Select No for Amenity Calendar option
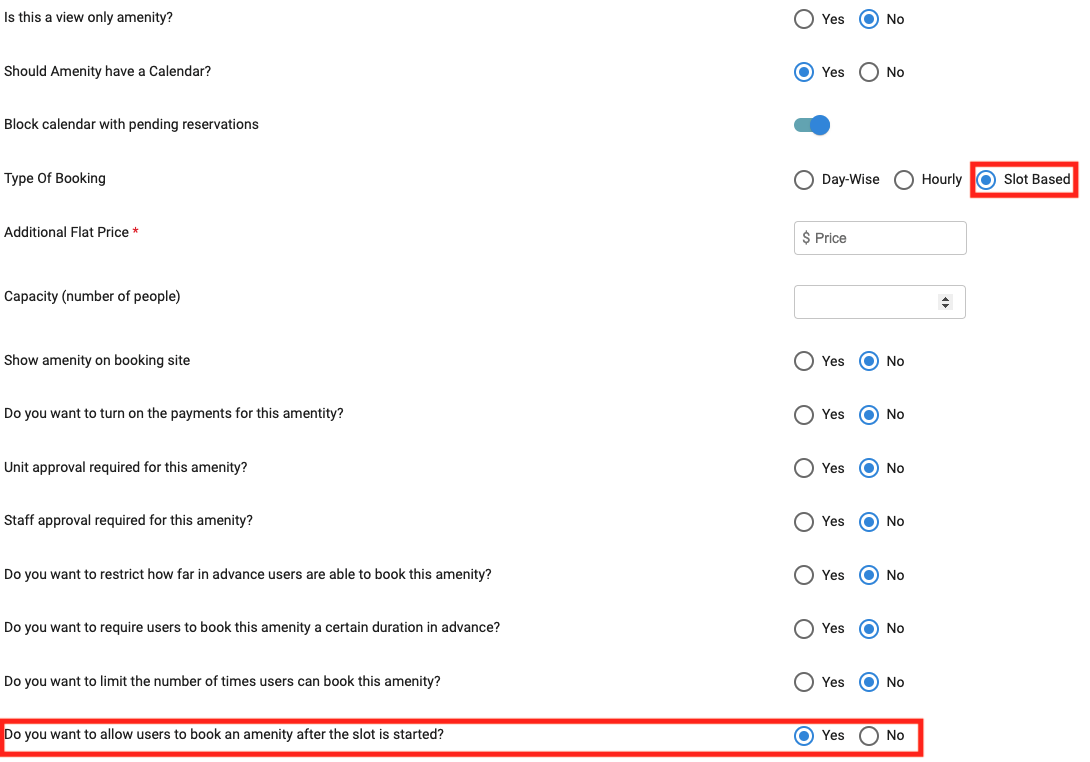This screenshot has width=1090, height=762. click(x=869, y=72)
